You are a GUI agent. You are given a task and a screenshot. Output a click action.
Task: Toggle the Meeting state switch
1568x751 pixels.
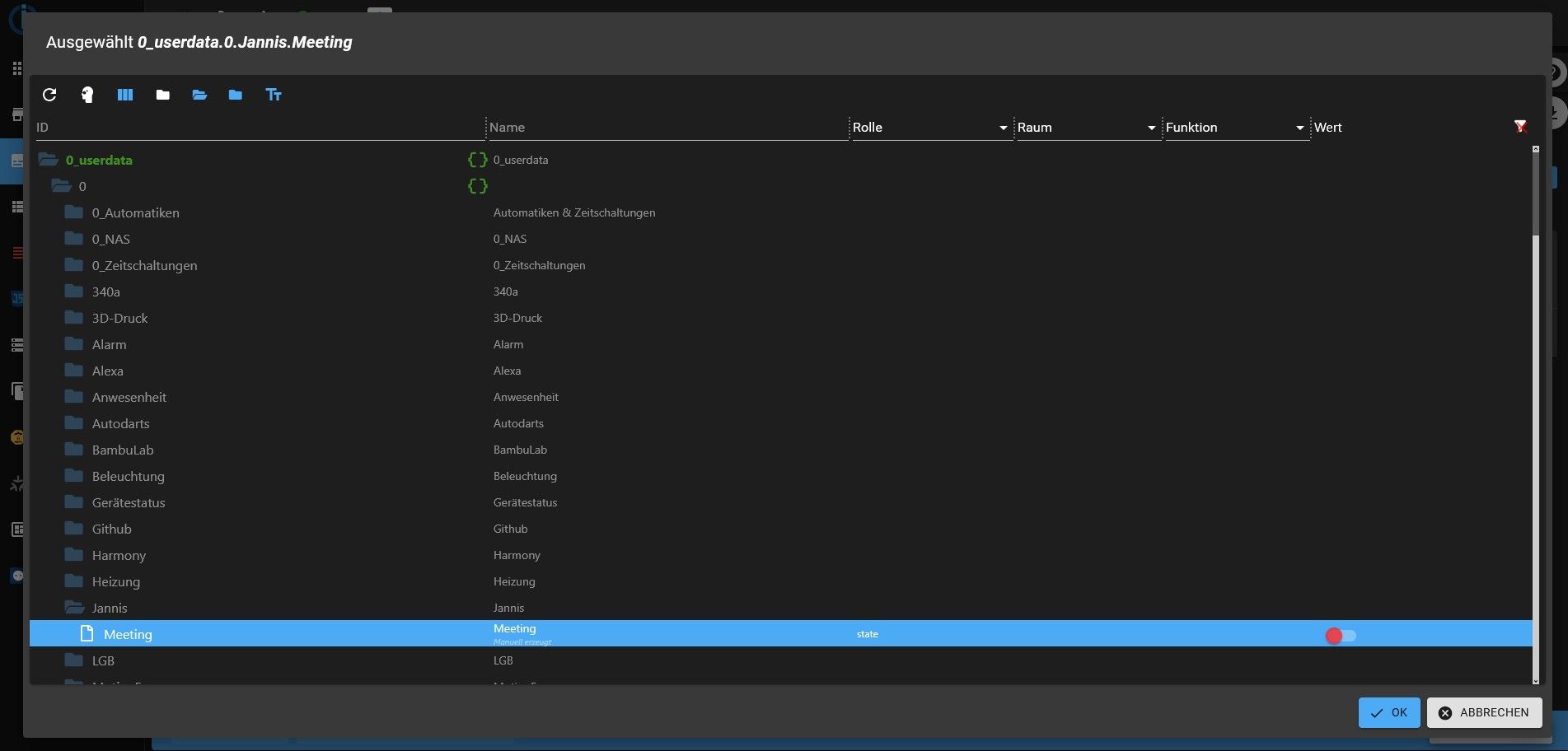click(x=1341, y=635)
